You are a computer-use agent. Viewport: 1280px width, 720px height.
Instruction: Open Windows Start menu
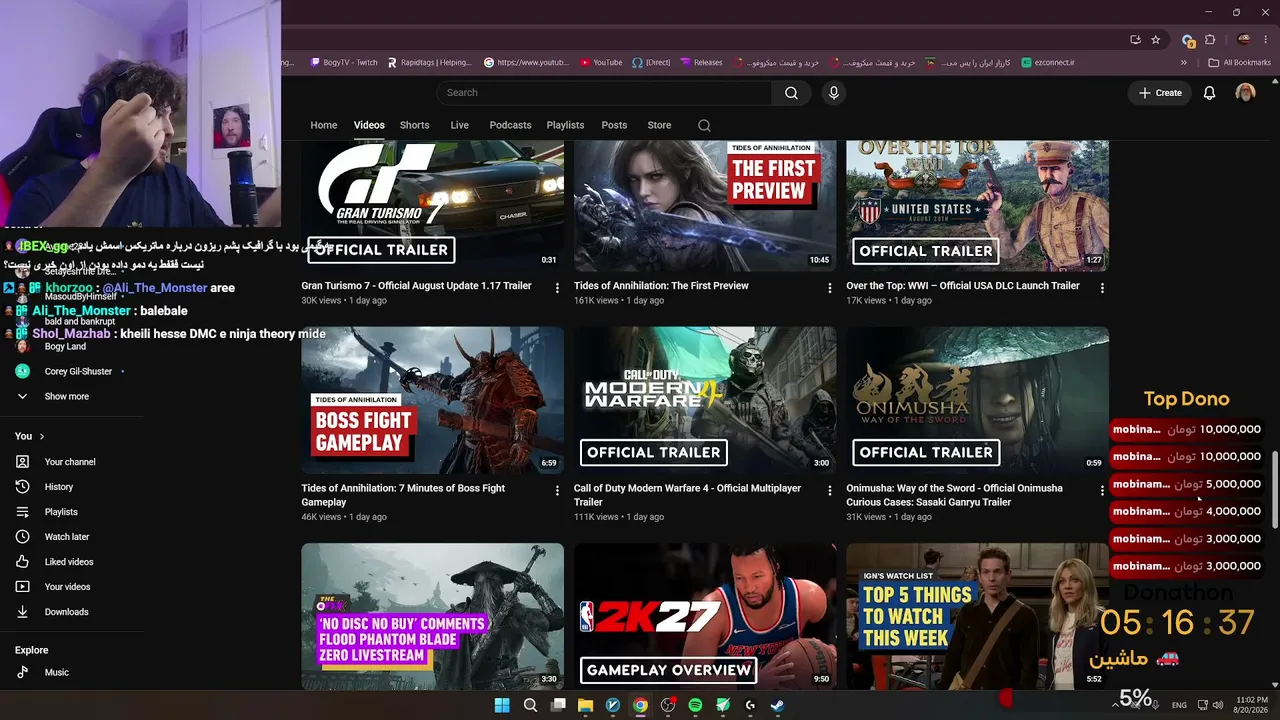(502, 705)
